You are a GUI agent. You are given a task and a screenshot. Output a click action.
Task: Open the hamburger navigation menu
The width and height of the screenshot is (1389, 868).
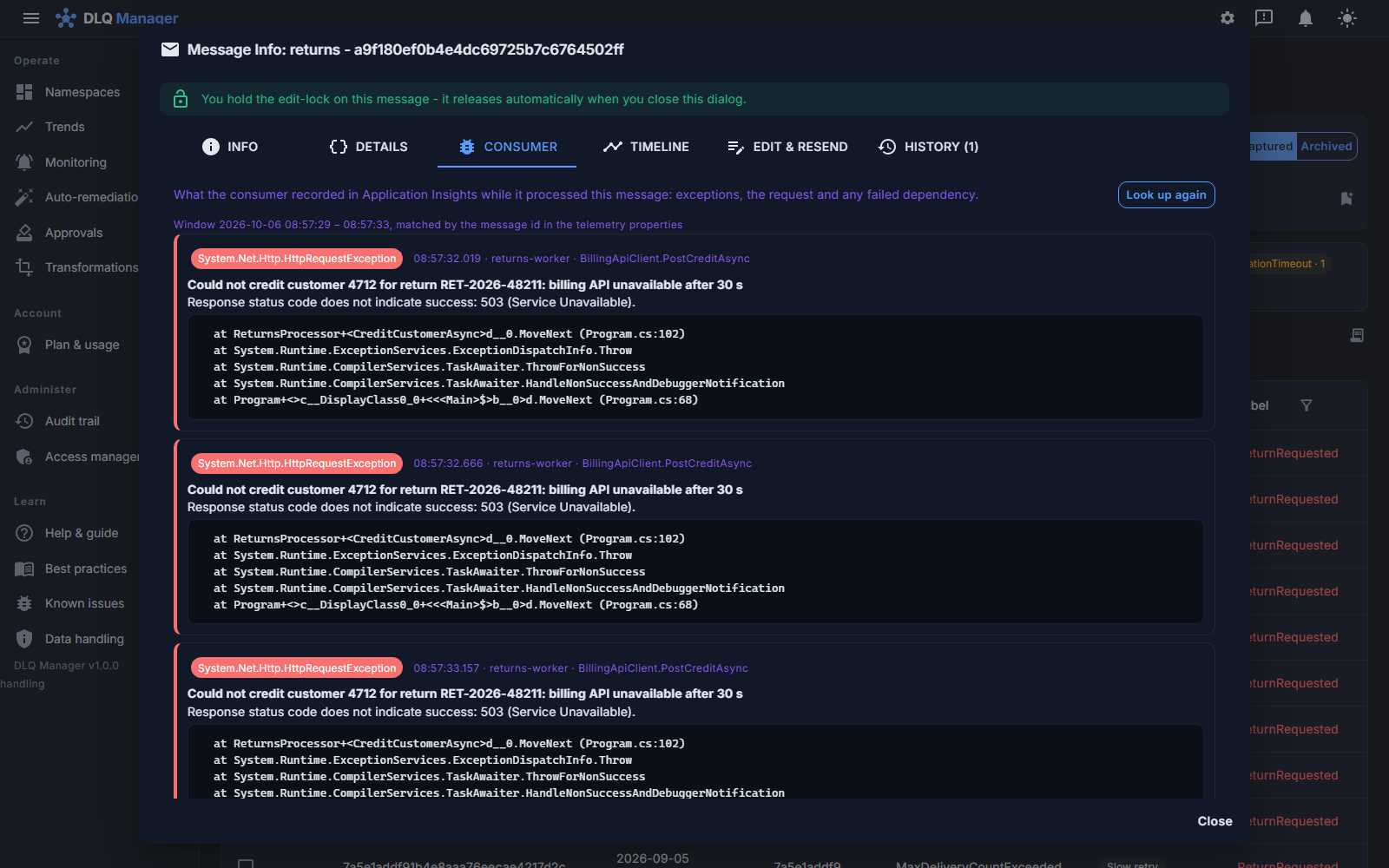31,18
